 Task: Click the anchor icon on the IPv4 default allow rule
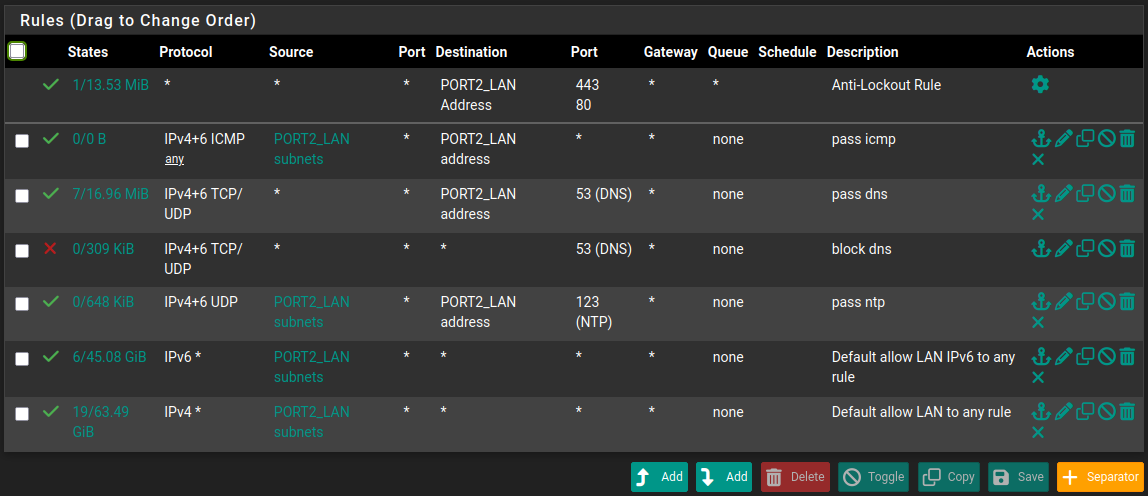1040,411
